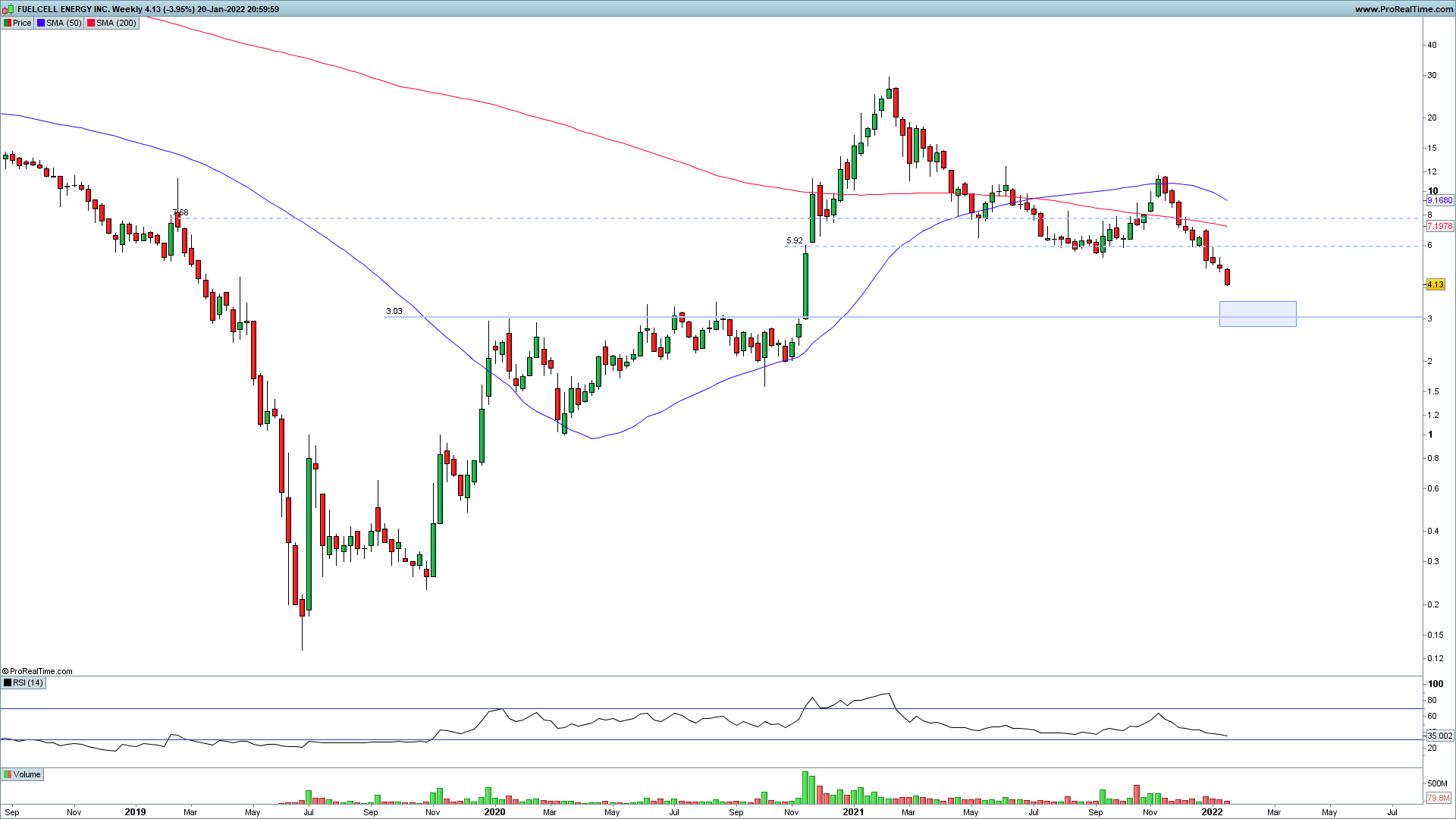
Task: Click the green-red Price legend icon
Action: pyautogui.click(x=8, y=23)
